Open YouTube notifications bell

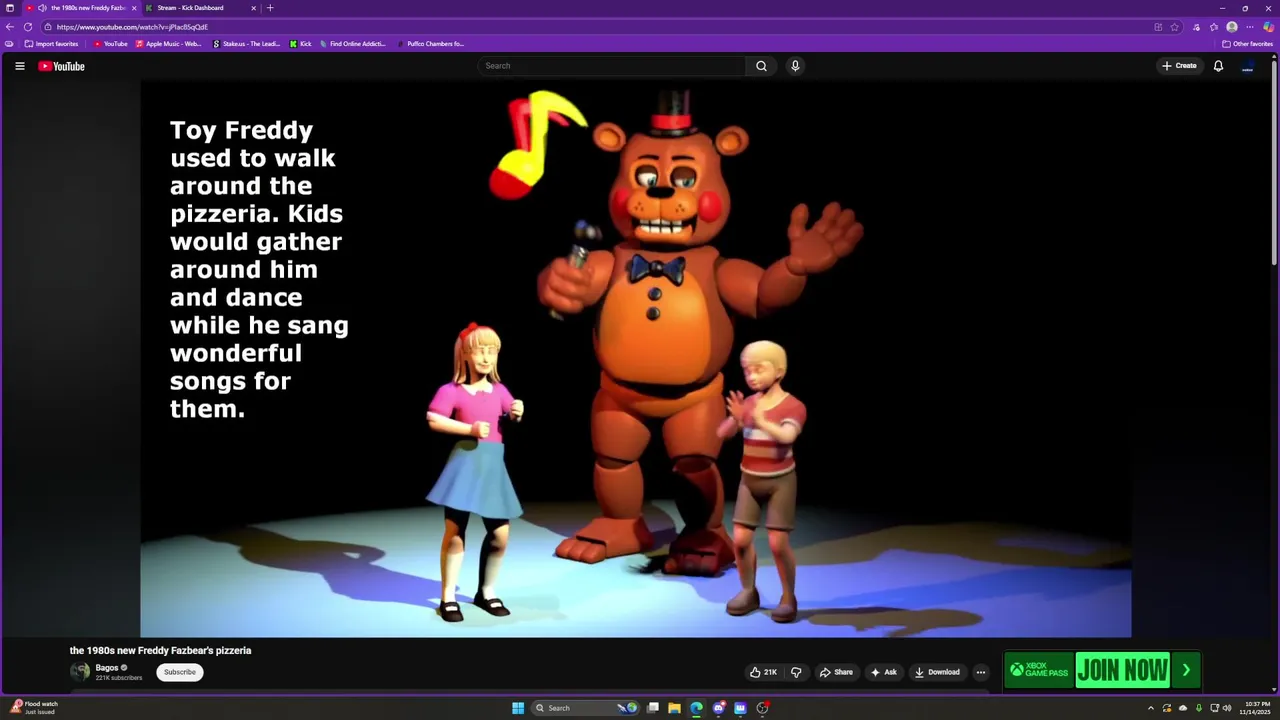click(x=1218, y=66)
